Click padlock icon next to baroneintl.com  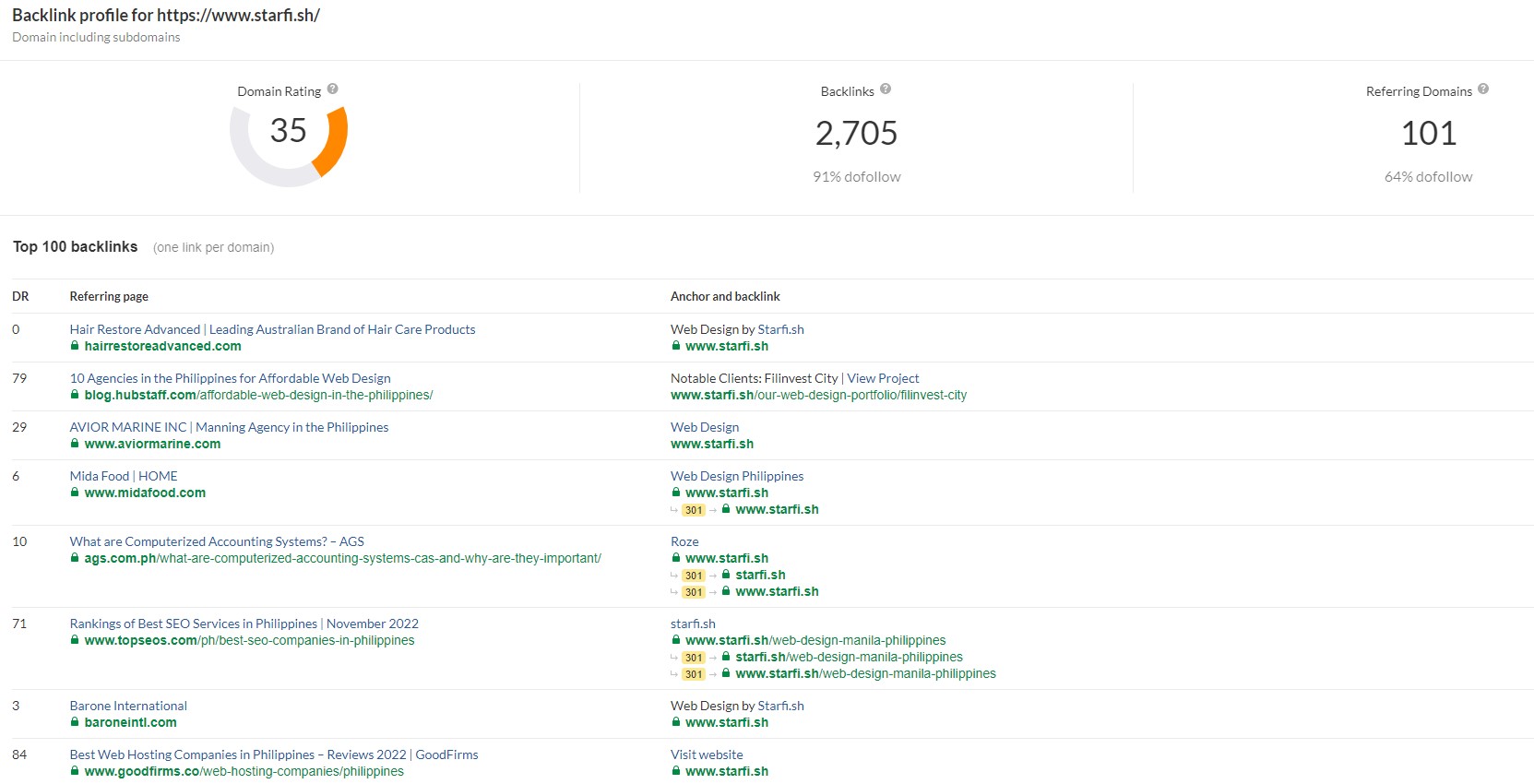click(75, 722)
